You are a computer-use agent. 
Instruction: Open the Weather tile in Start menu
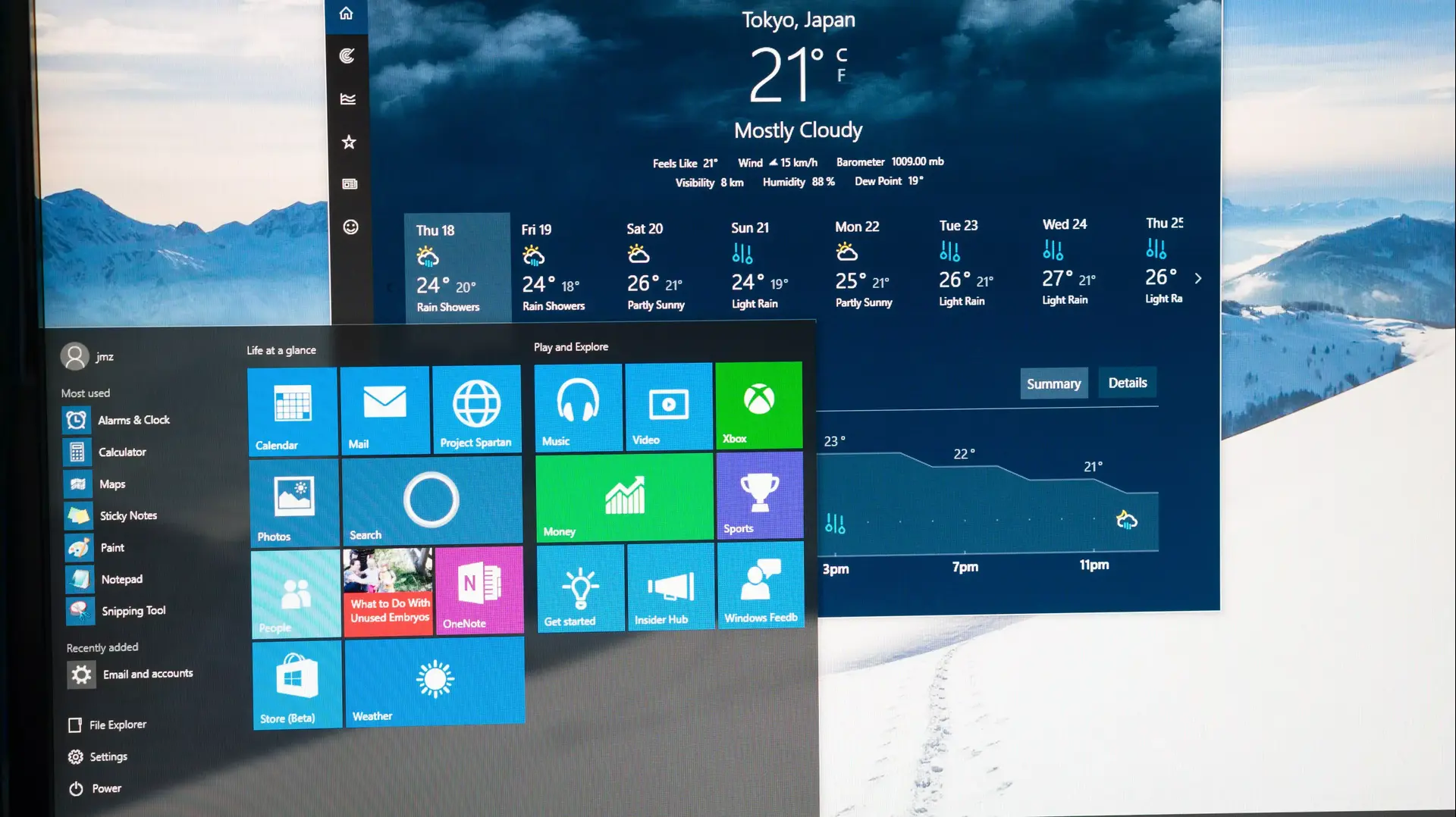(435, 683)
